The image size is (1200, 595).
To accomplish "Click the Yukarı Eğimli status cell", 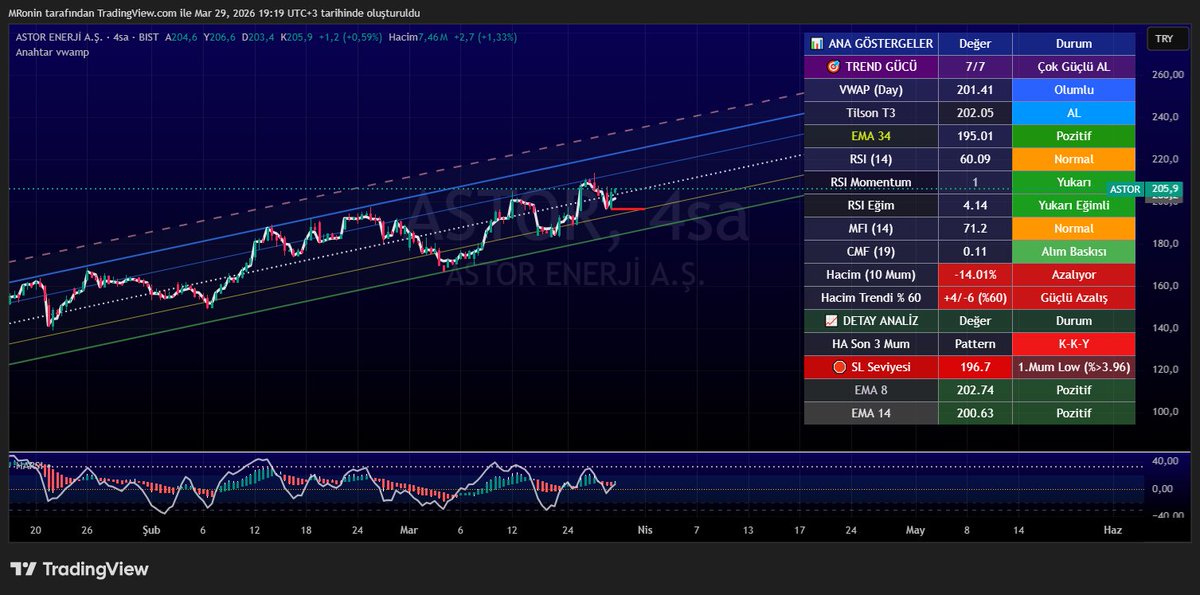I will click(x=1074, y=206).
